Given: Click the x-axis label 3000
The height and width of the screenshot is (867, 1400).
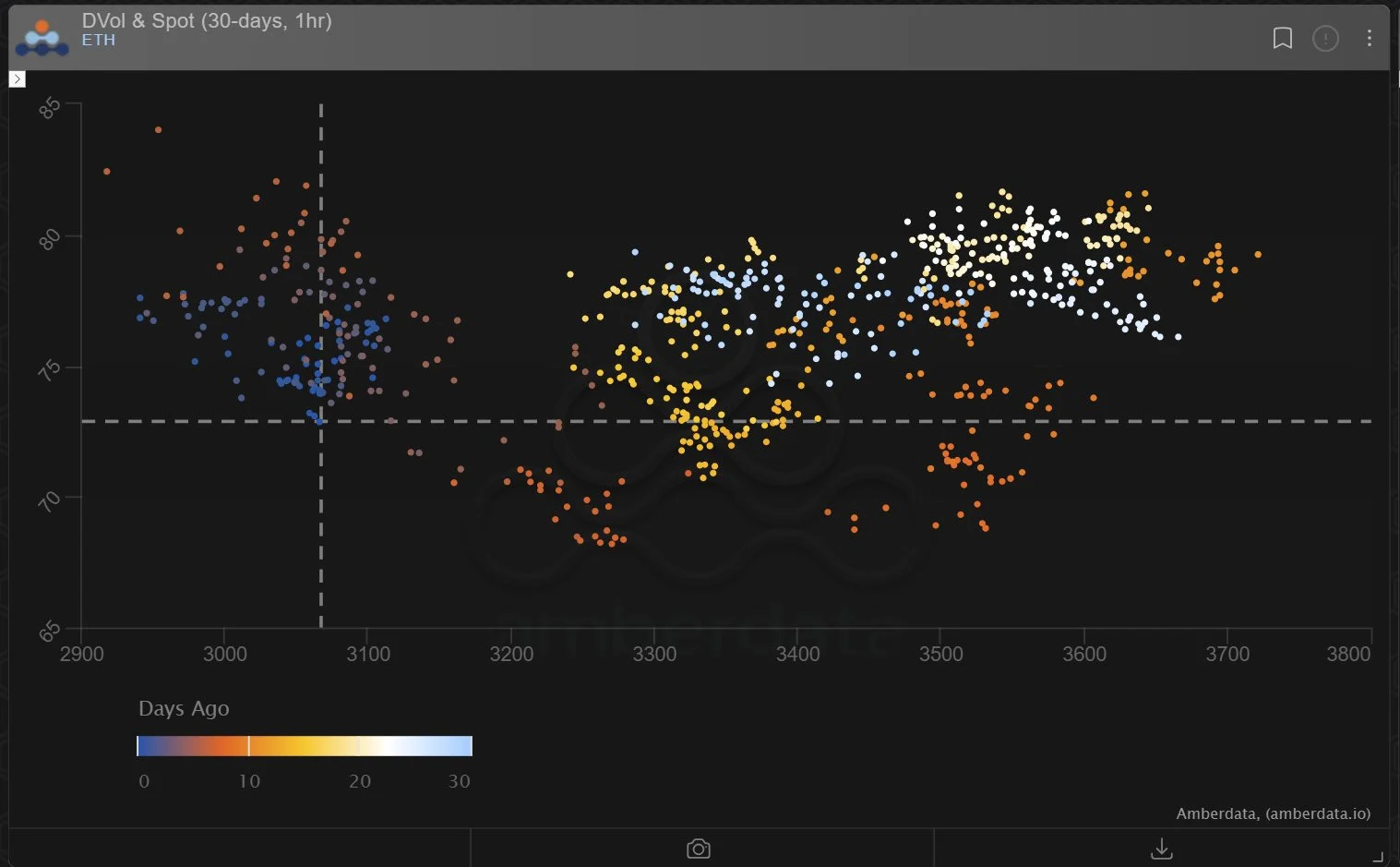Looking at the screenshot, I should [x=225, y=654].
